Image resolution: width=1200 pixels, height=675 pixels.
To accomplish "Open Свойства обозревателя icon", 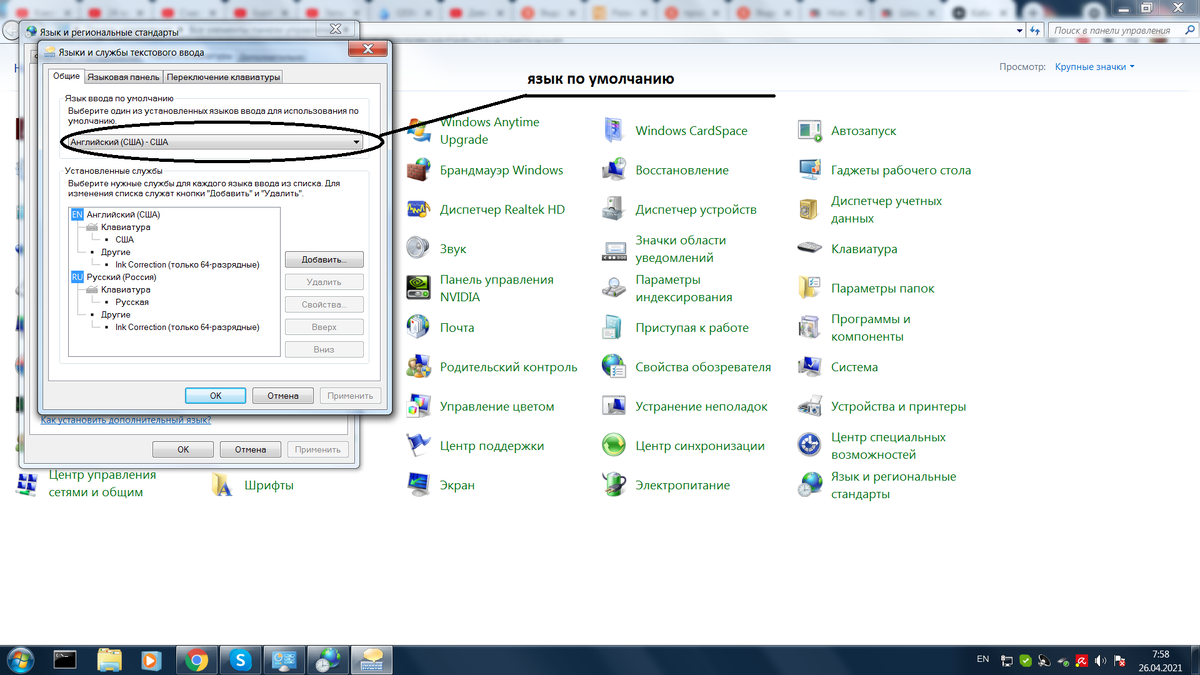I will tap(614, 367).
